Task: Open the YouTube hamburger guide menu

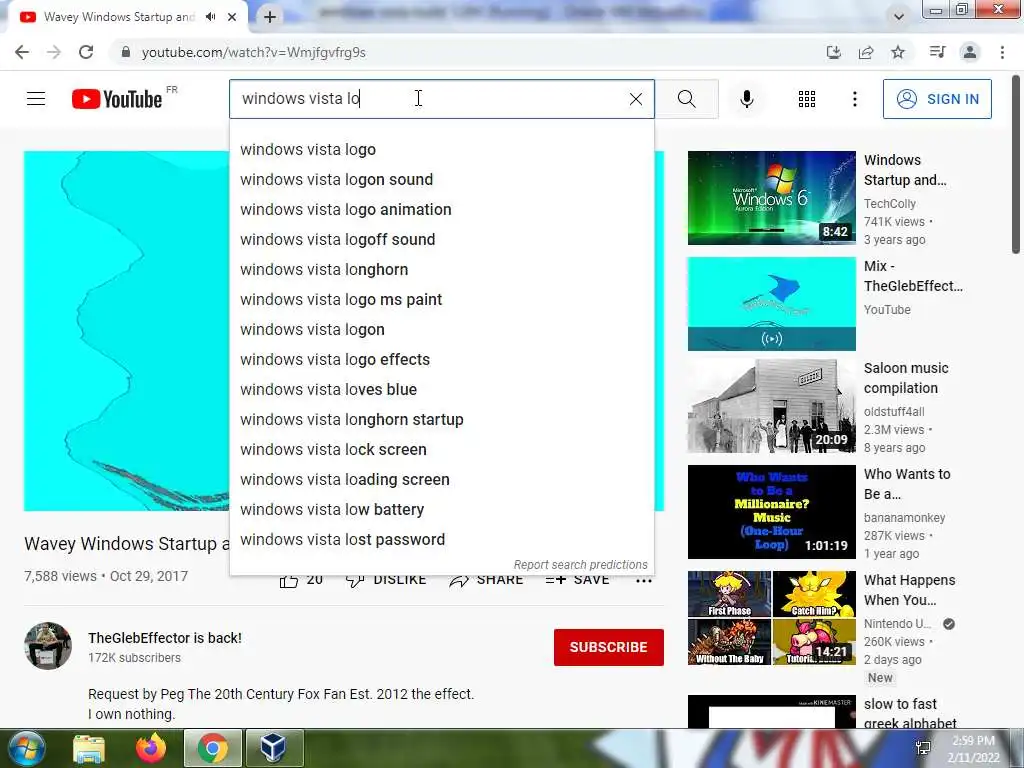Action: pyautogui.click(x=36, y=99)
